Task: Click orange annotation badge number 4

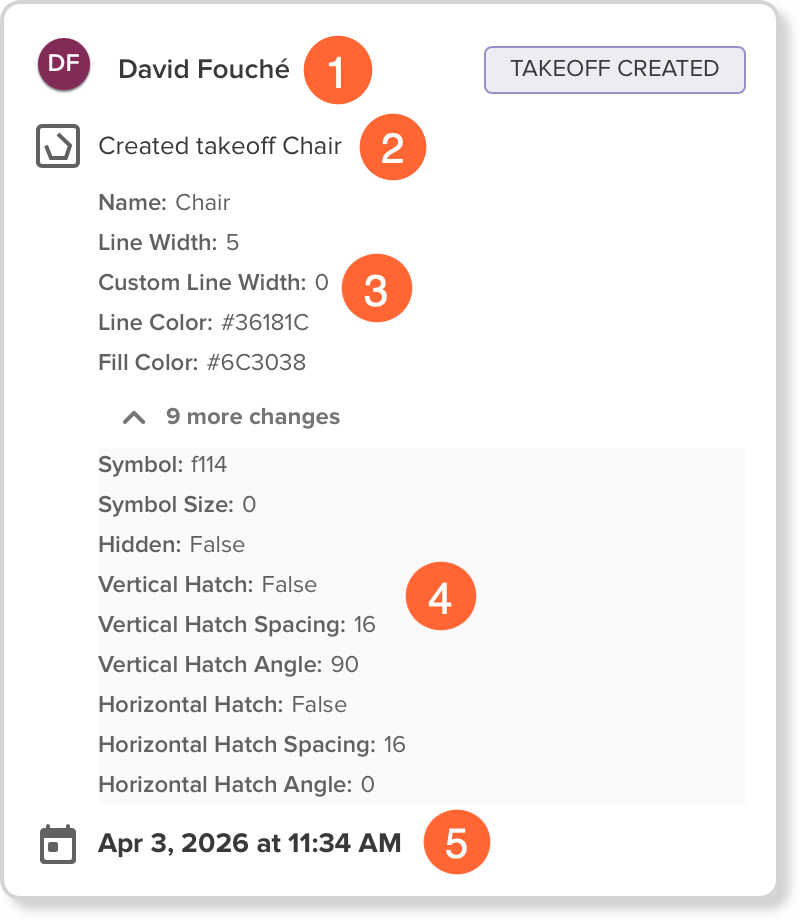Action: click(x=440, y=597)
